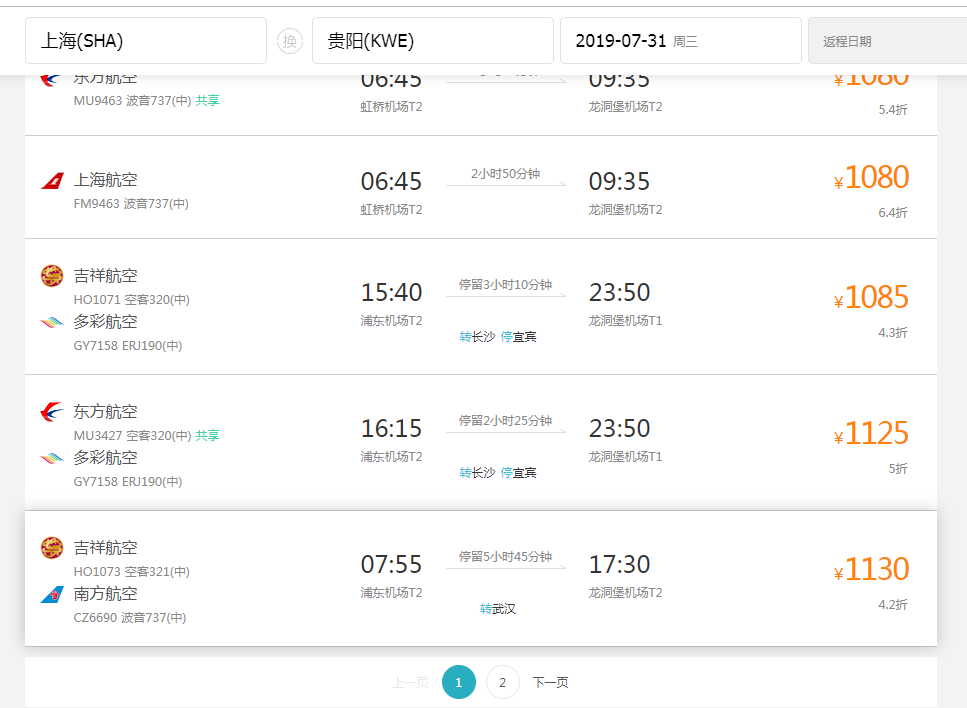Select the ¥1130 price for HO1073 flight
The width and height of the screenshot is (967, 708).
point(871,569)
